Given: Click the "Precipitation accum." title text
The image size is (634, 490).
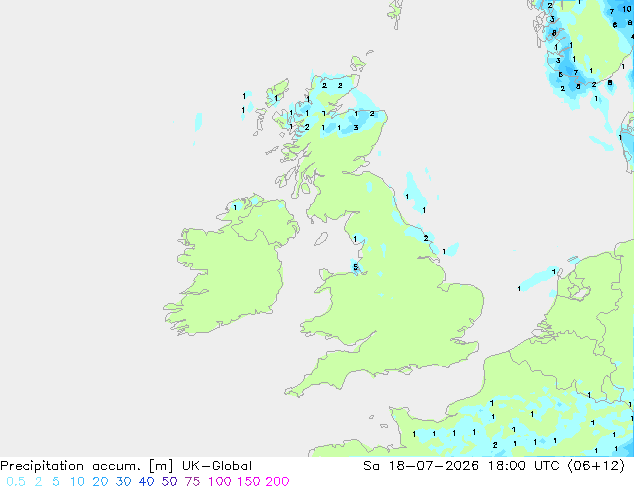Looking at the screenshot, I should pos(70,466).
